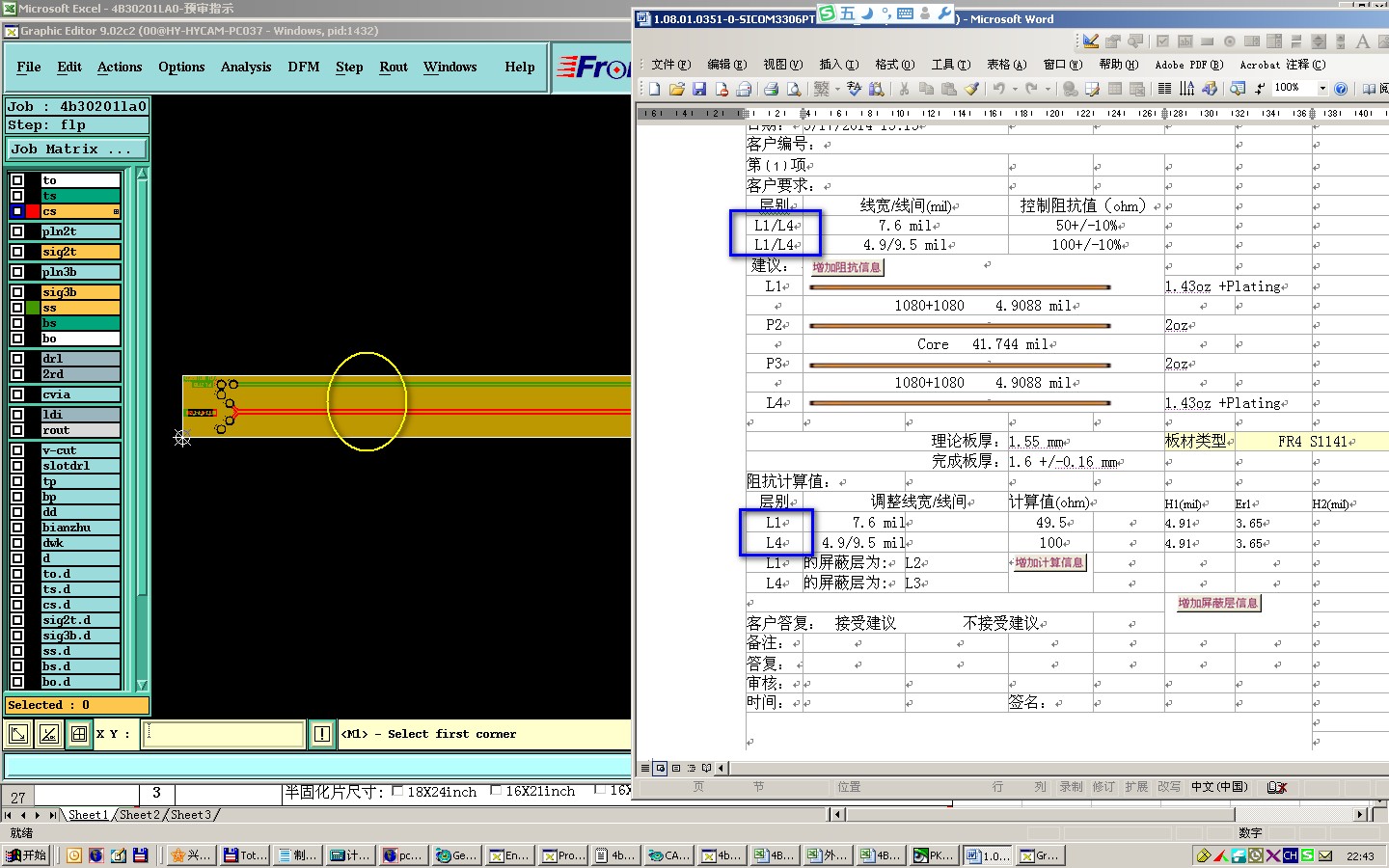The image size is (1389, 868).
Task: Click the Word Help question icon
Action: [x=1341, y=89]
